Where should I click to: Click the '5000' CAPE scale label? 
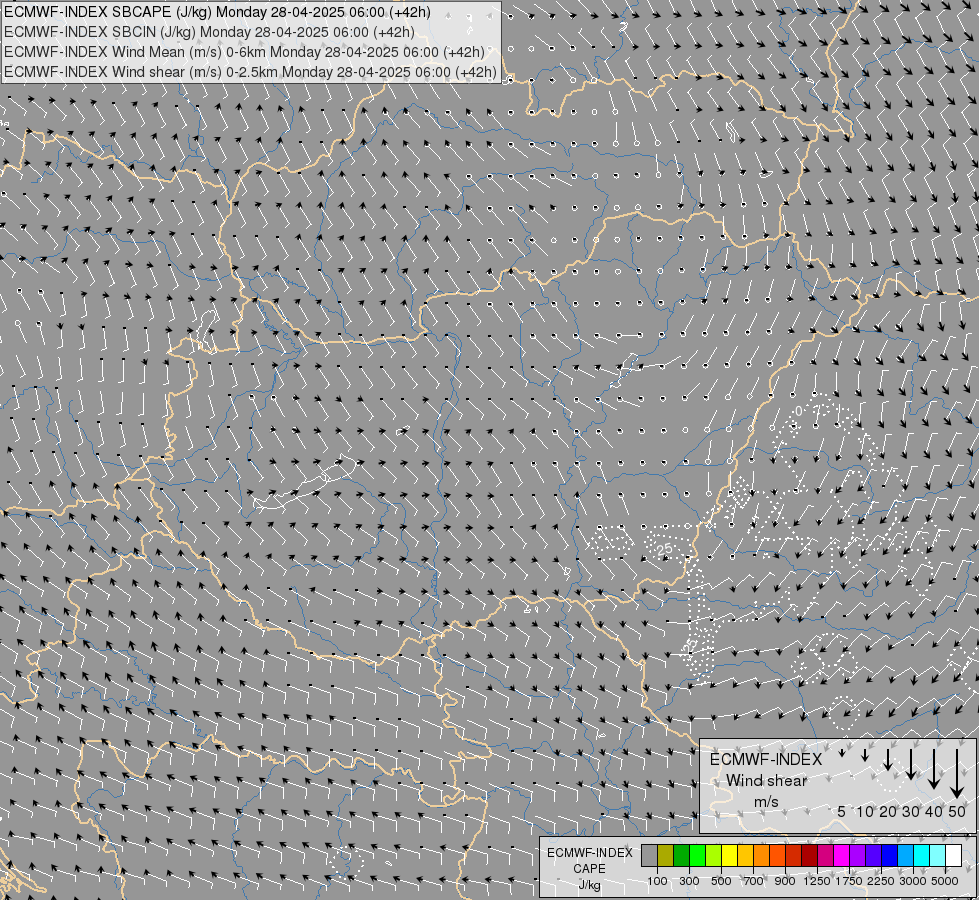click(944, 881)
